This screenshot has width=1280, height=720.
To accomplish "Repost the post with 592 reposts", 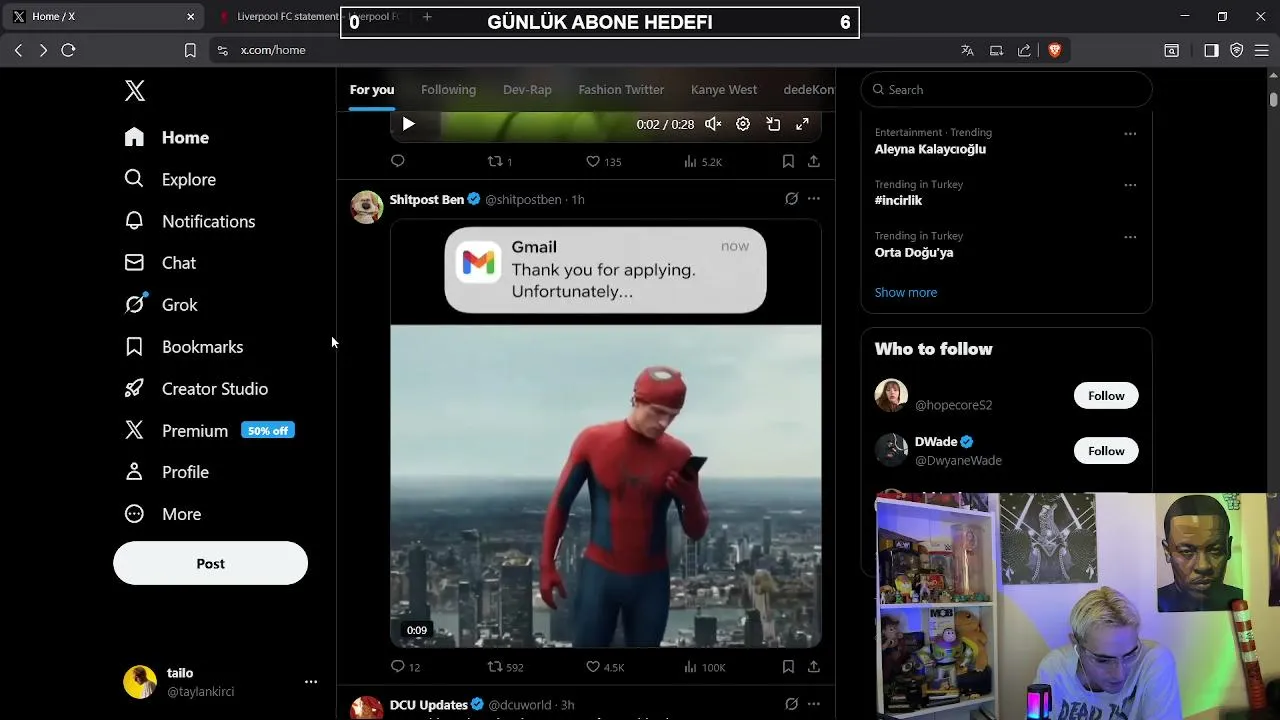I will 505,667.
